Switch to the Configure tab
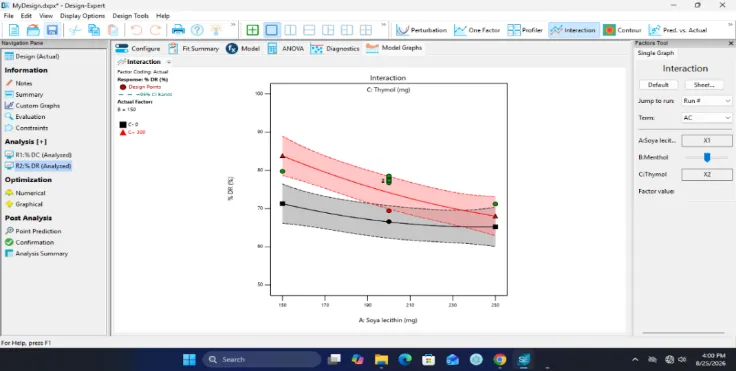The image size is (736, 371). point(138,48)
